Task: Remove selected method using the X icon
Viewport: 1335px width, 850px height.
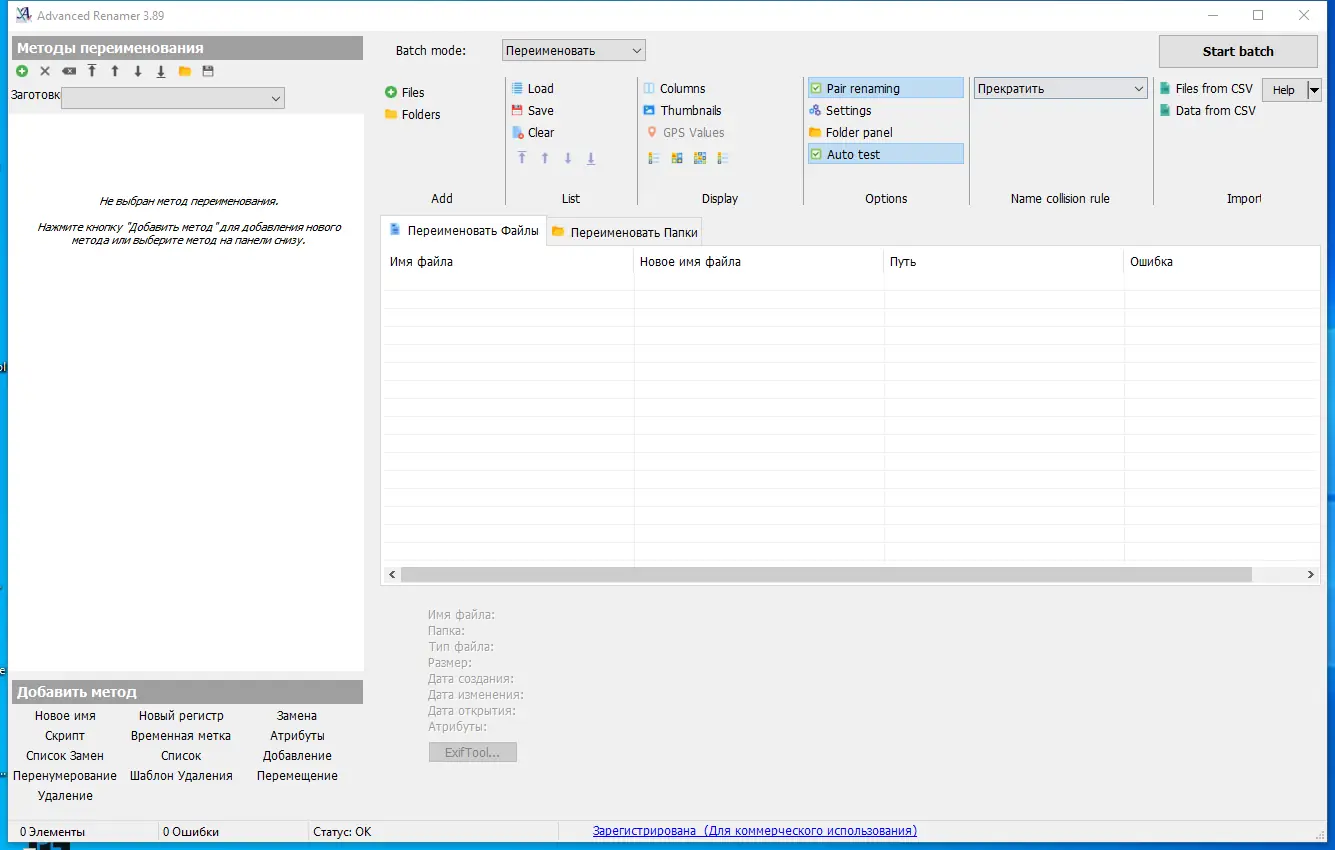Action: [x=44, y=70]
